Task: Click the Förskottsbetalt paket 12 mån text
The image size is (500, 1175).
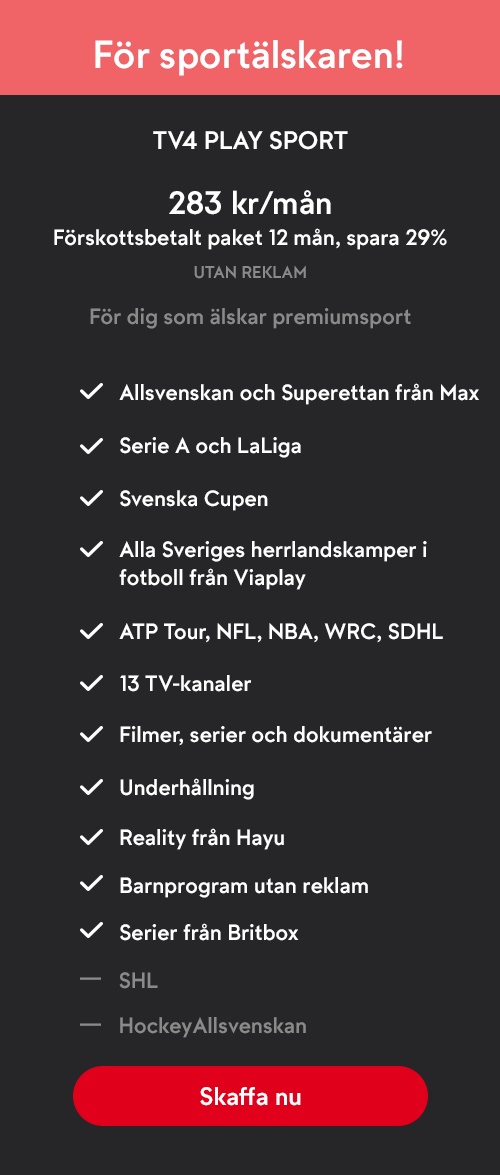Action: [197, 239]
